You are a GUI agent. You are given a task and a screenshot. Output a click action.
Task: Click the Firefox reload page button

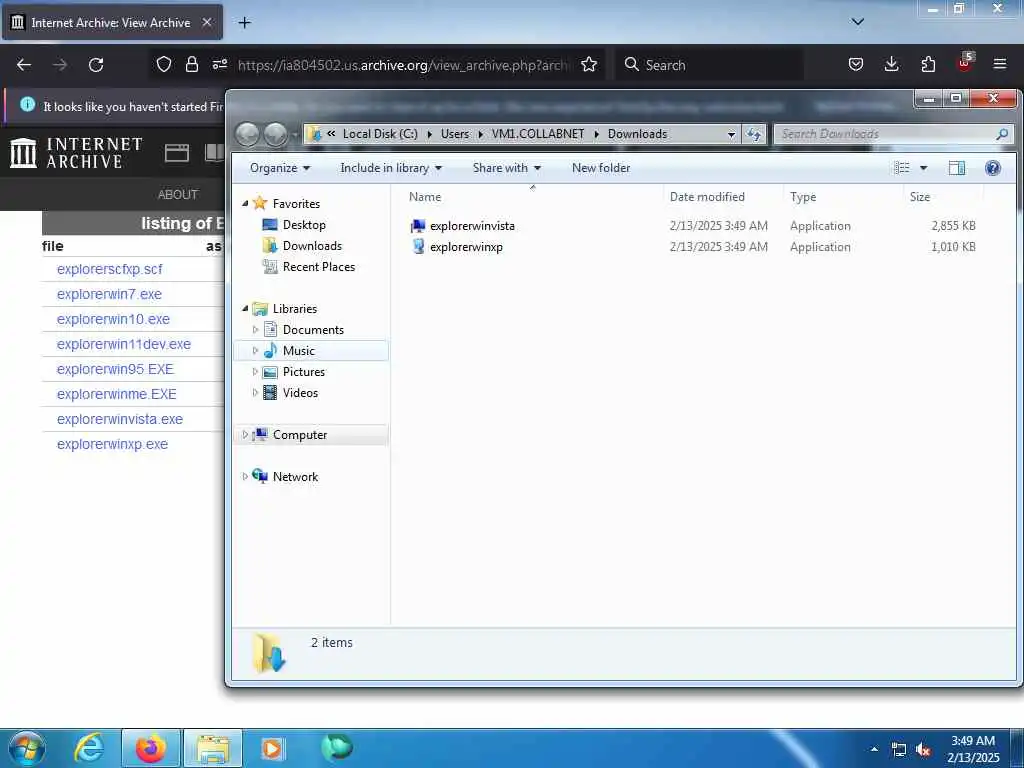coord(96,65)
